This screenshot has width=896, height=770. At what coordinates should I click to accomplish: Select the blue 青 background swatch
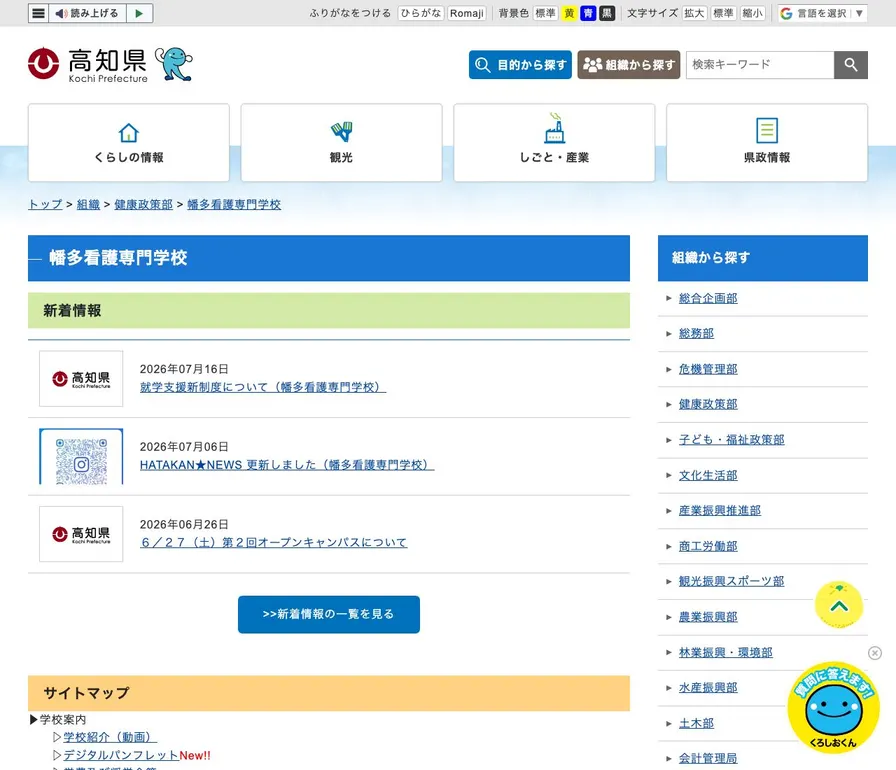point(588,13)
